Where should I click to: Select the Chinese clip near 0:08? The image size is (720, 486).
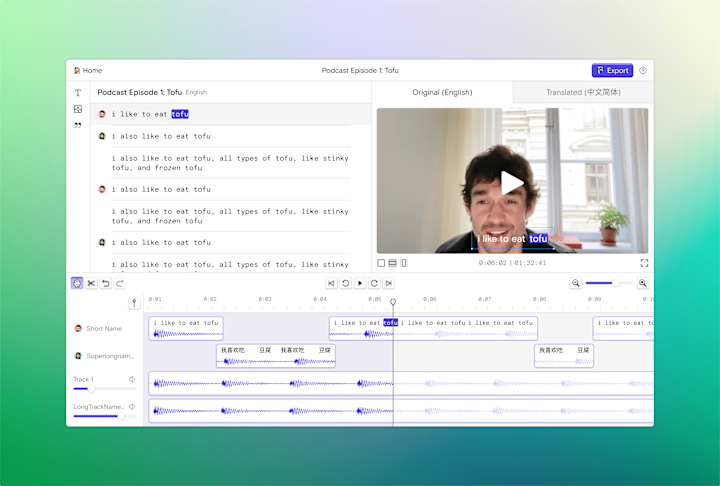(564, 356)
